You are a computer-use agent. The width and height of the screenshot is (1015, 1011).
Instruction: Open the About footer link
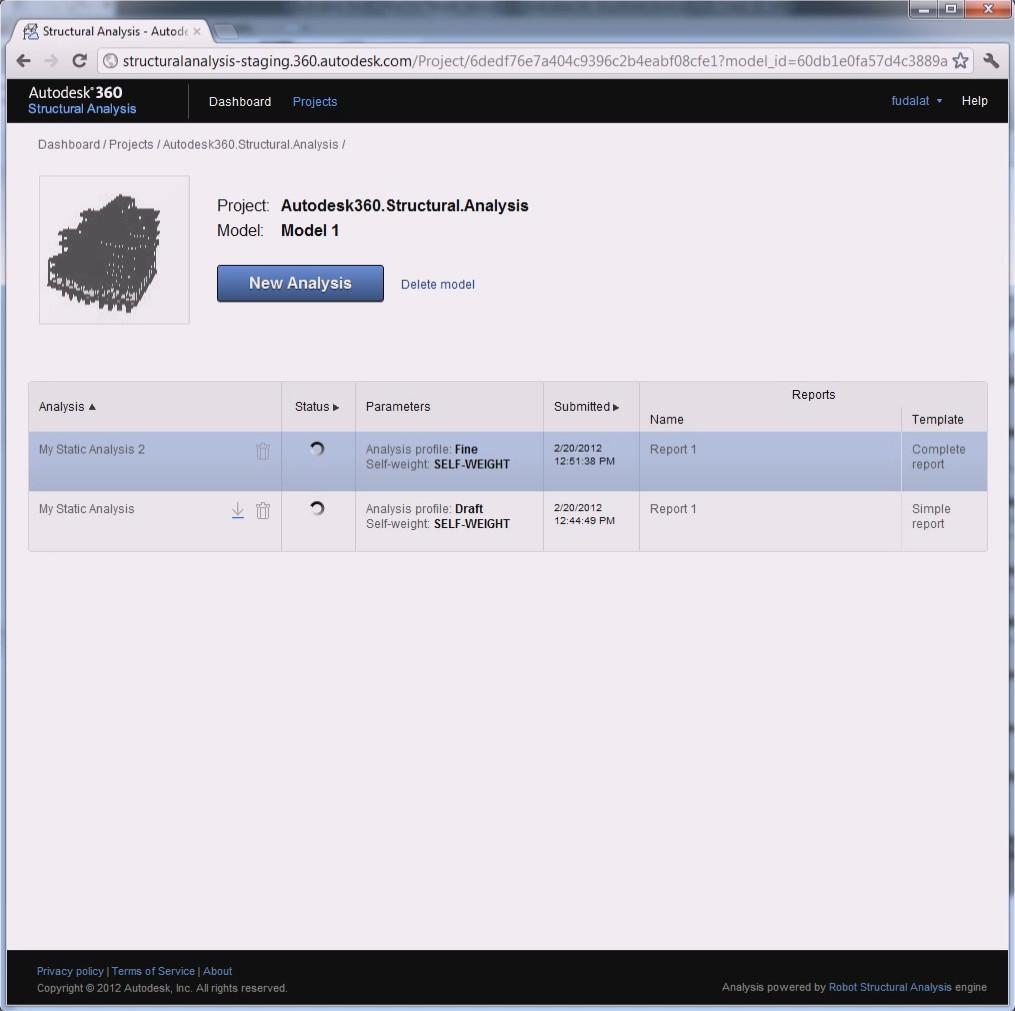[218, 971]
